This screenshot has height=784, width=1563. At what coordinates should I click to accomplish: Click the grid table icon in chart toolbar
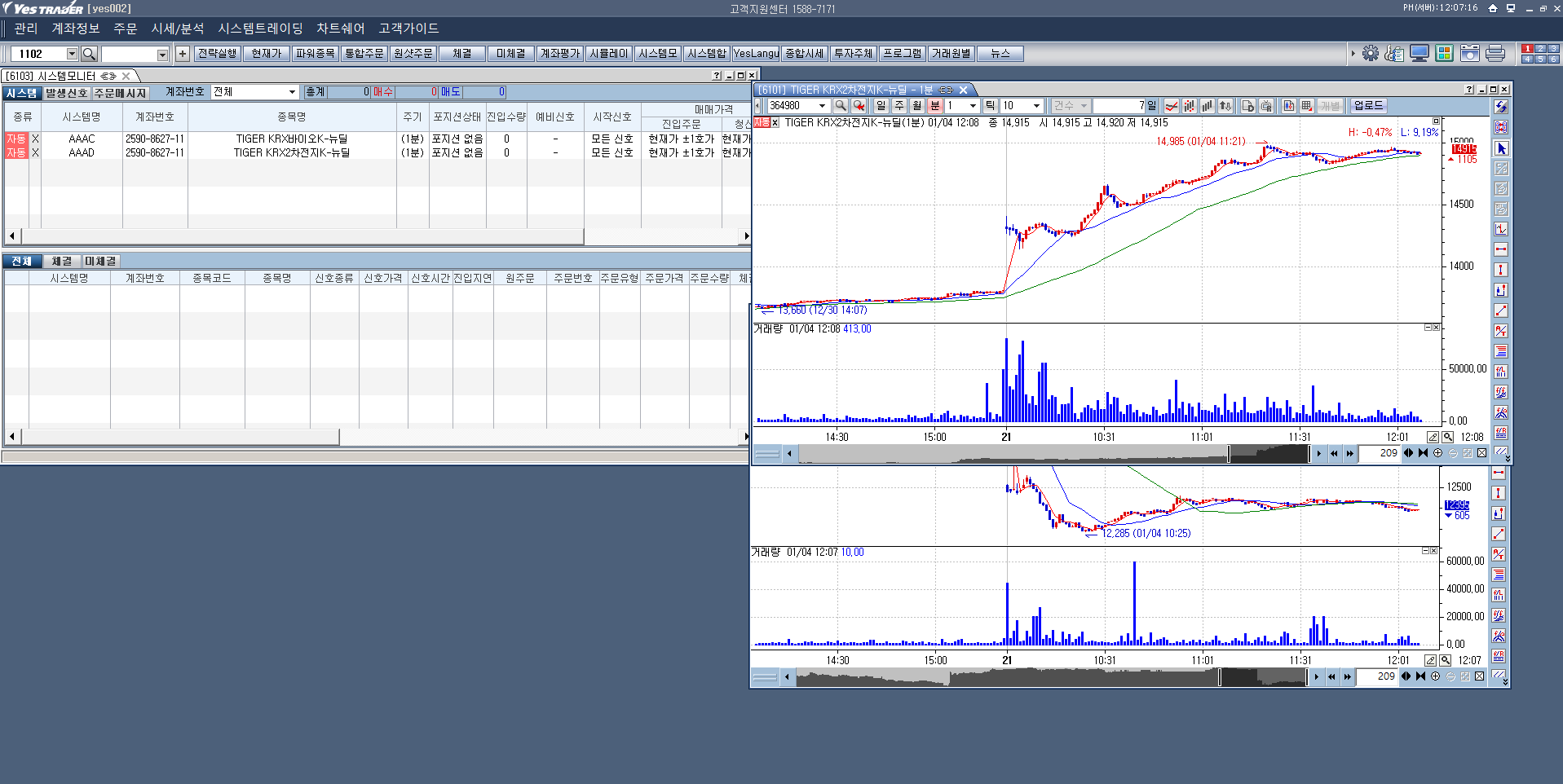click(1307, 106)
